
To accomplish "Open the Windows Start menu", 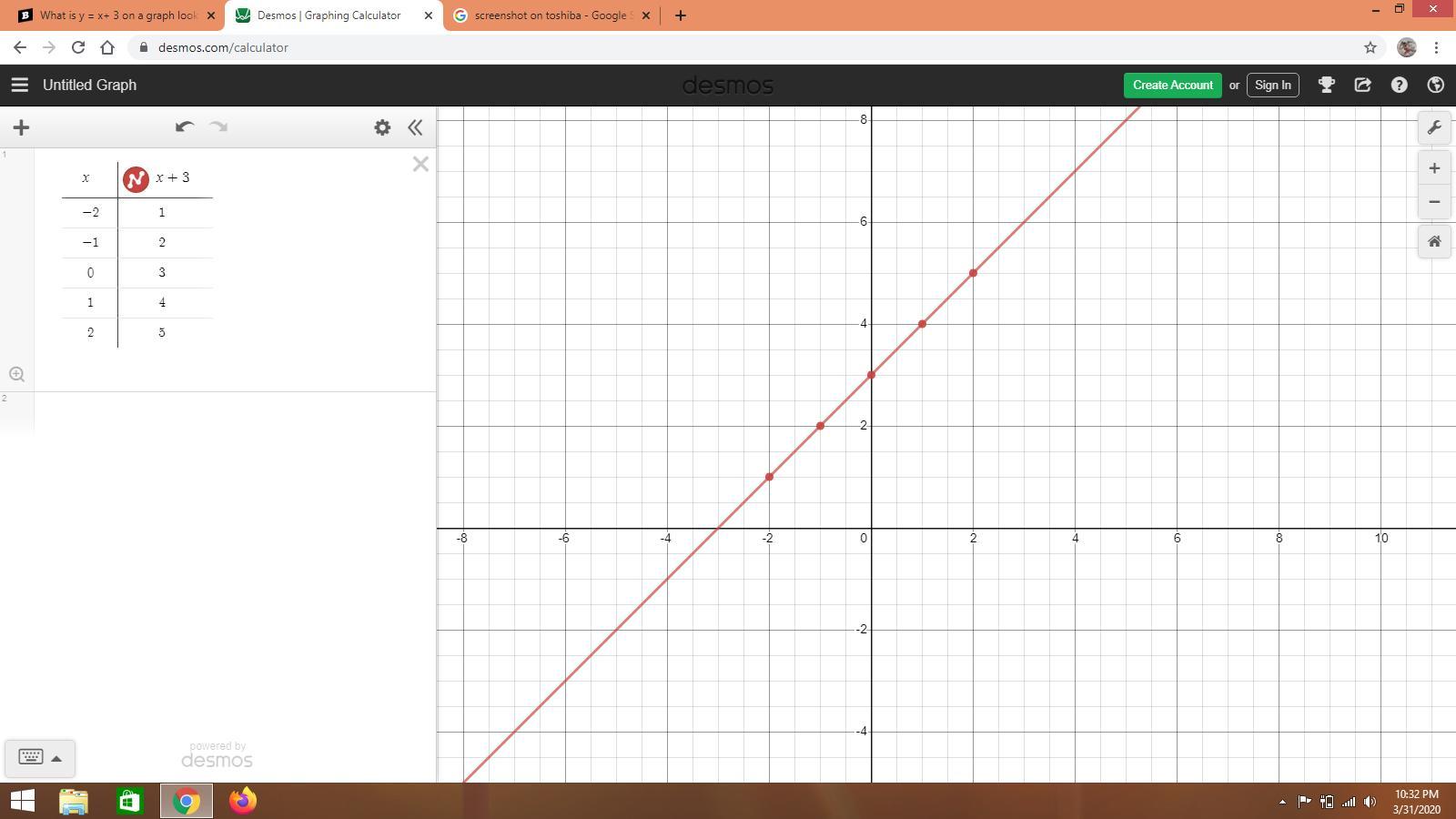I will point(22,801).
